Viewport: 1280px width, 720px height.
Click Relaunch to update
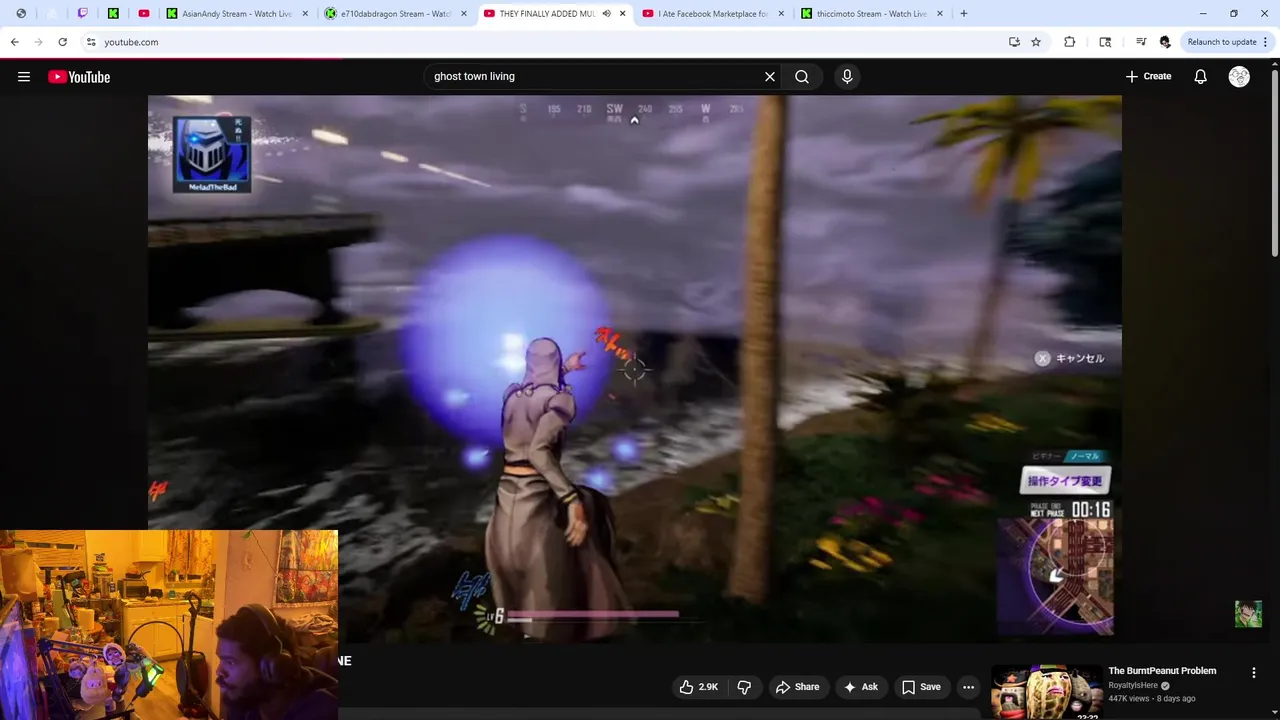(x=1222, y=42)
